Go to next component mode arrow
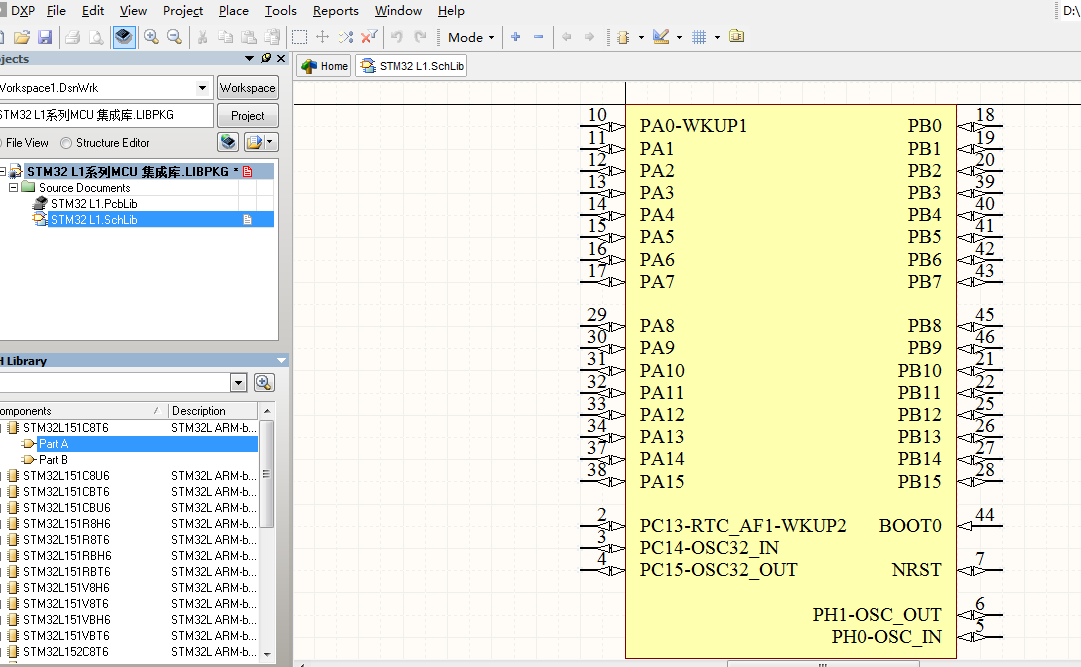The height and width of the screenshot is (667, 1081). tap(589, 37)
